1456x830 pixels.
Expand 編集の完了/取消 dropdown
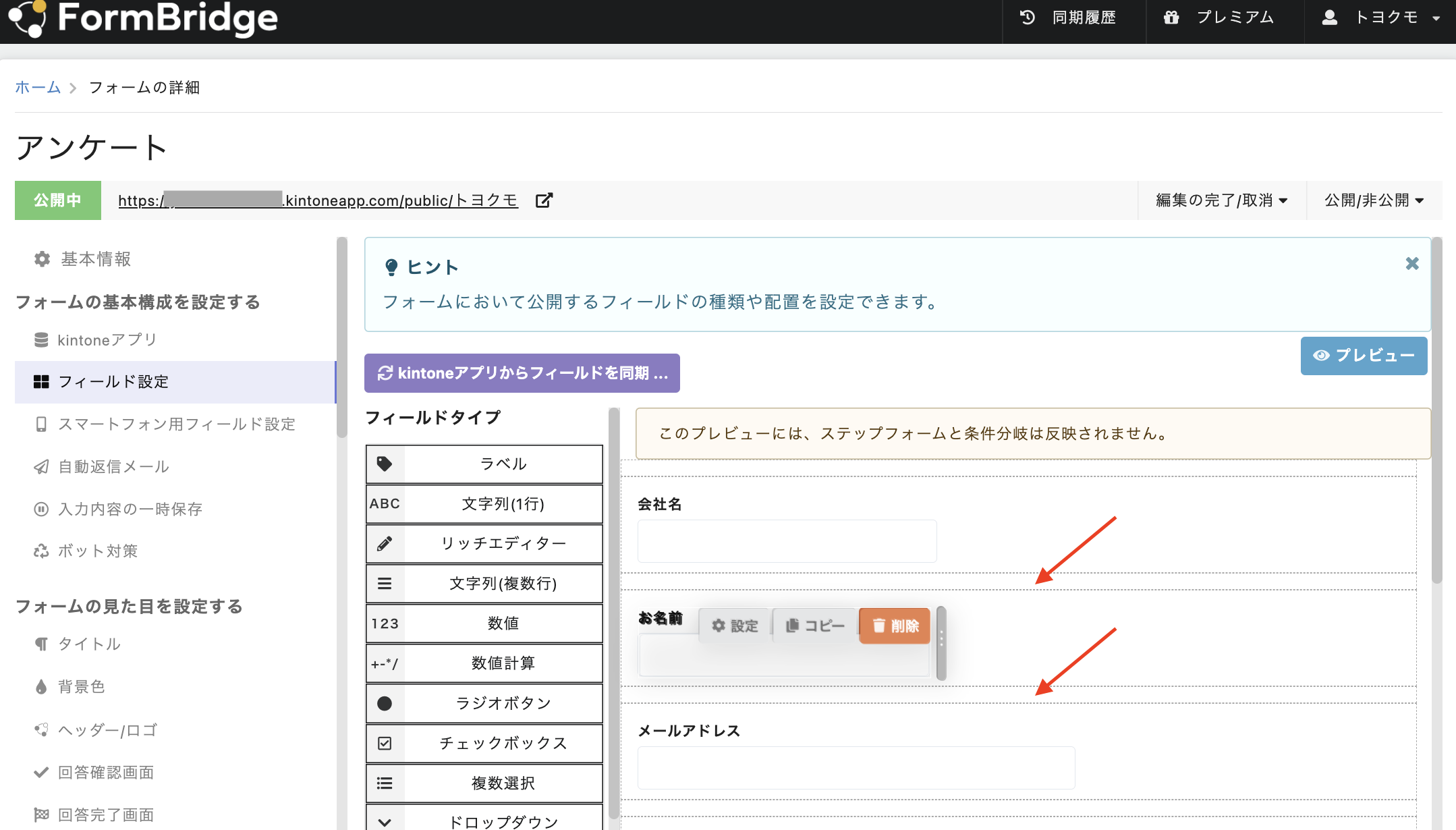pyautogui.click(x=1222, y=200)
